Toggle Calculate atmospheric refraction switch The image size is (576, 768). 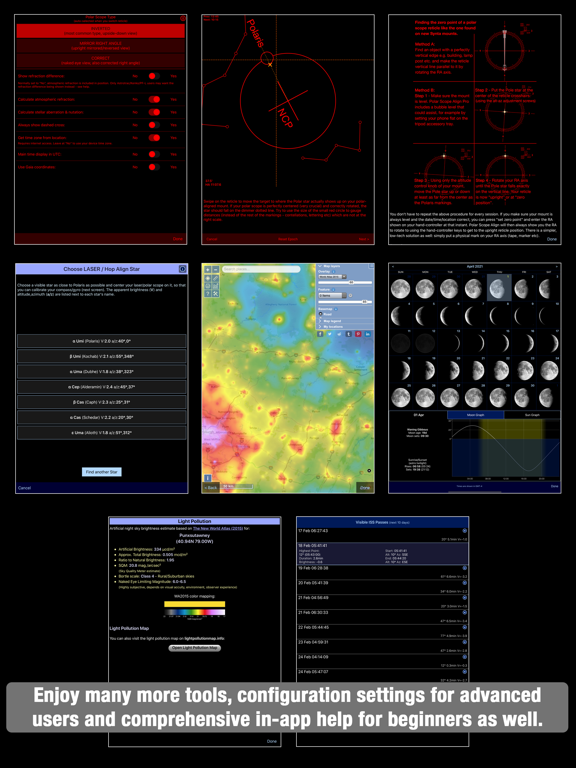pyautogui.click(x=154, y=99)
